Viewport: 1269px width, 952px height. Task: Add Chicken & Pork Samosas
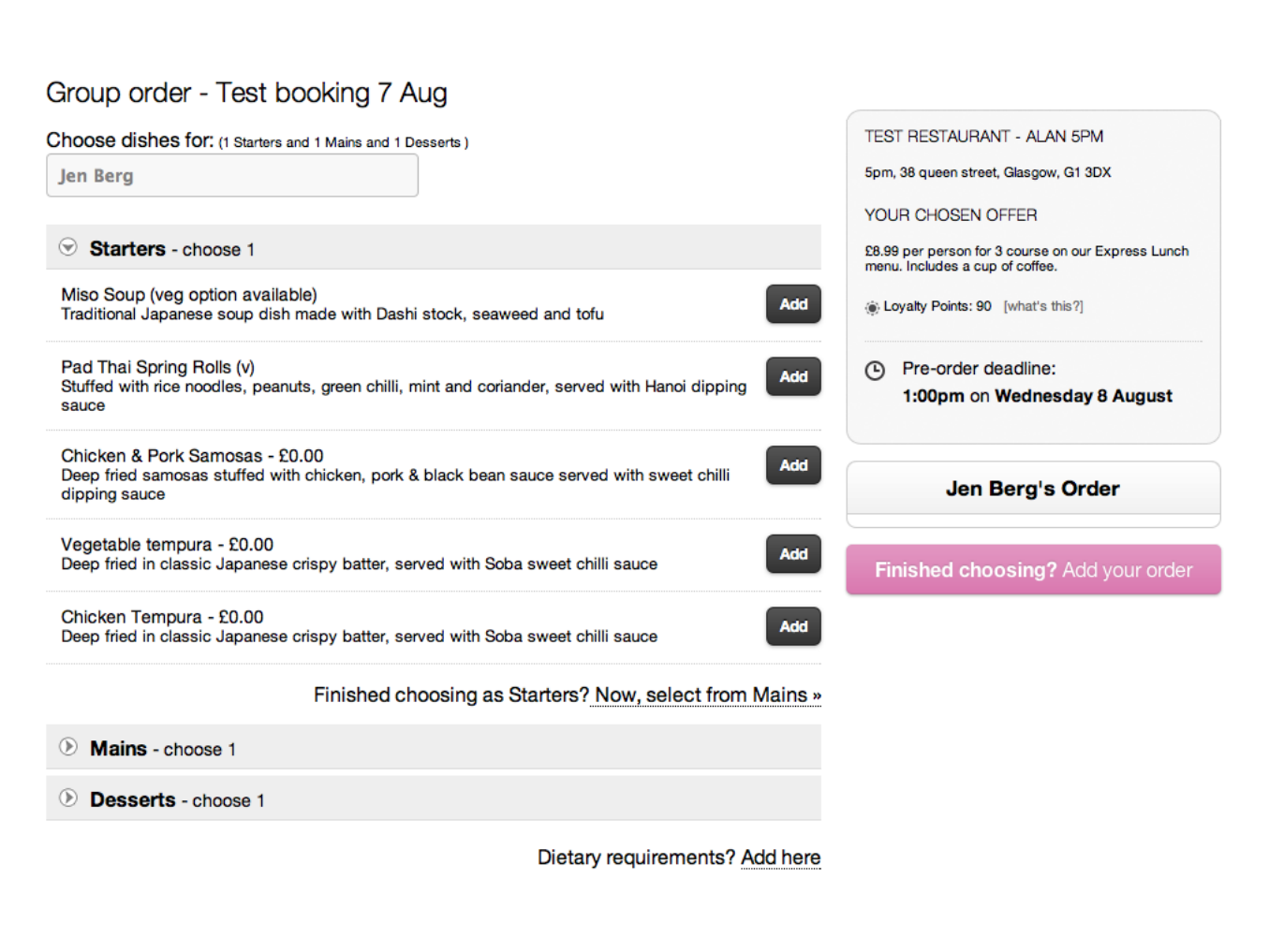point(792,465)
